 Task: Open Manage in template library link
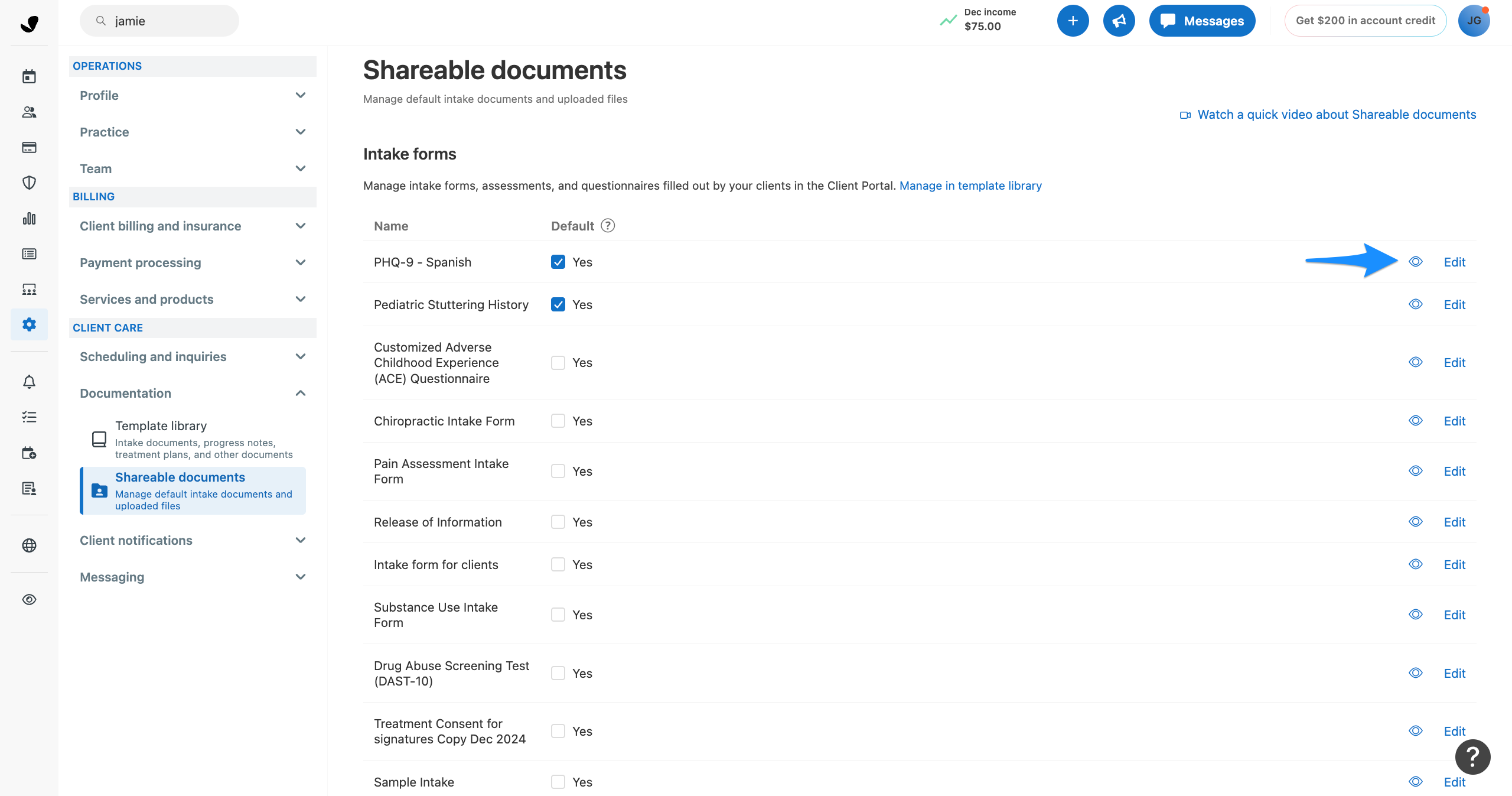click(970, 185)
